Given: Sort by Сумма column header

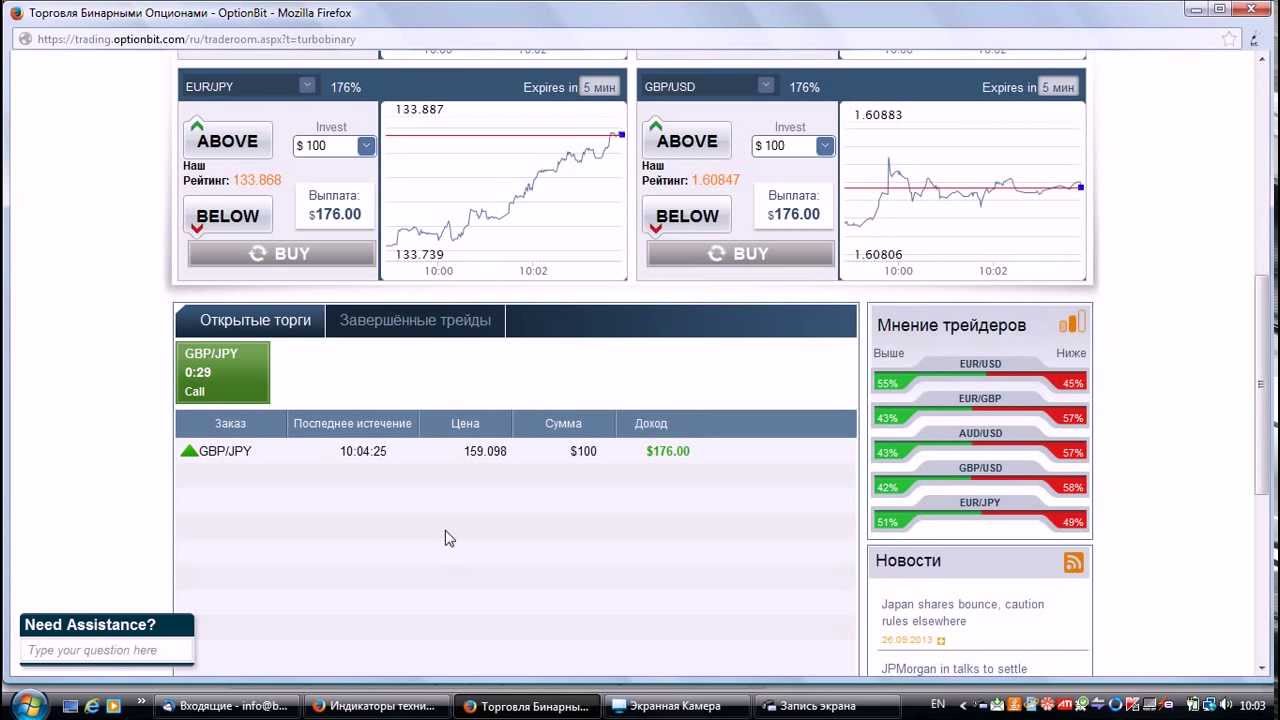Looking at the screenshot, I should pyautogui.click(x=564, y=423).
